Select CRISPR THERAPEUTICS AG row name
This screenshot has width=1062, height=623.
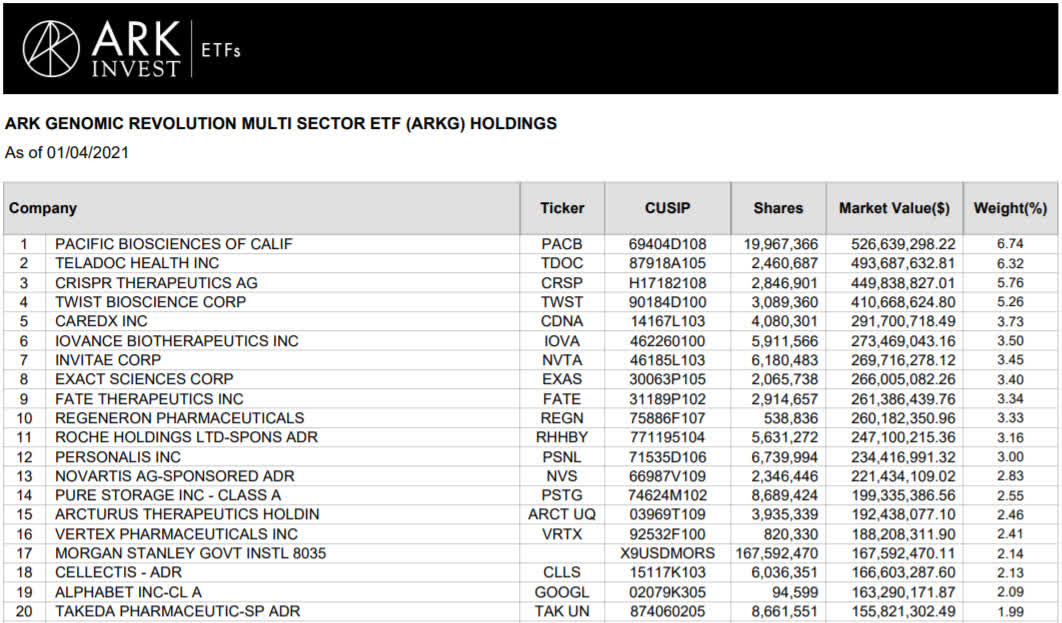(x=156, y=283)
